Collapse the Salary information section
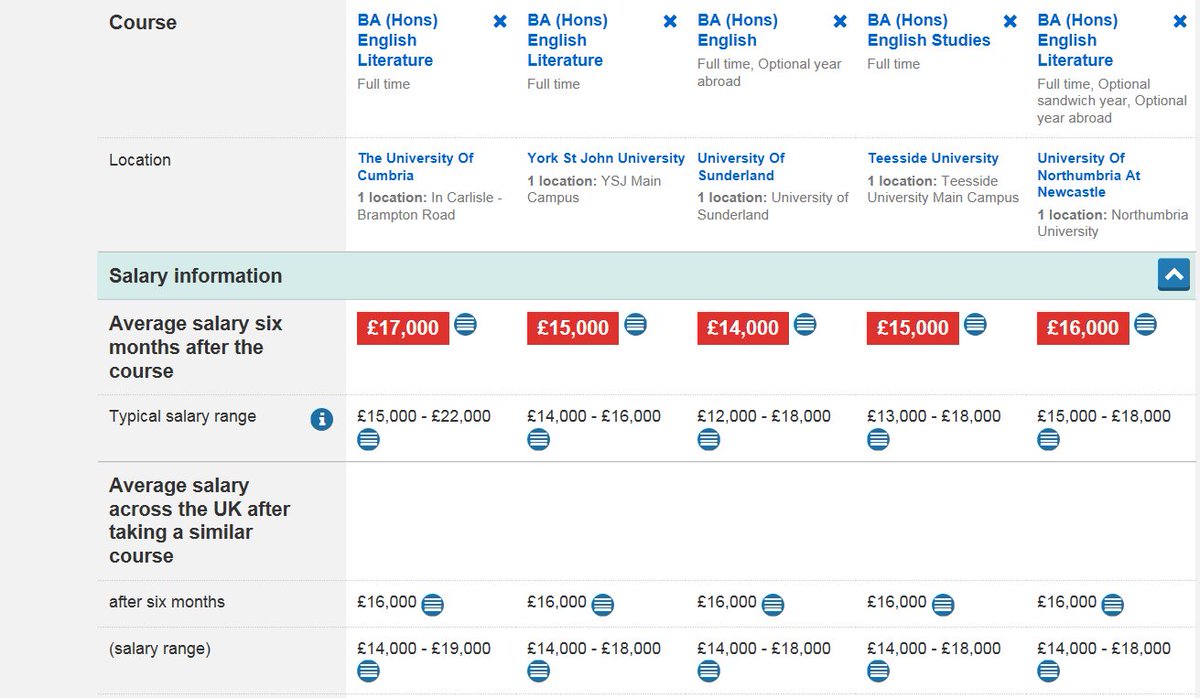This screenshot has height=698, width=1200. [1174, 274]
